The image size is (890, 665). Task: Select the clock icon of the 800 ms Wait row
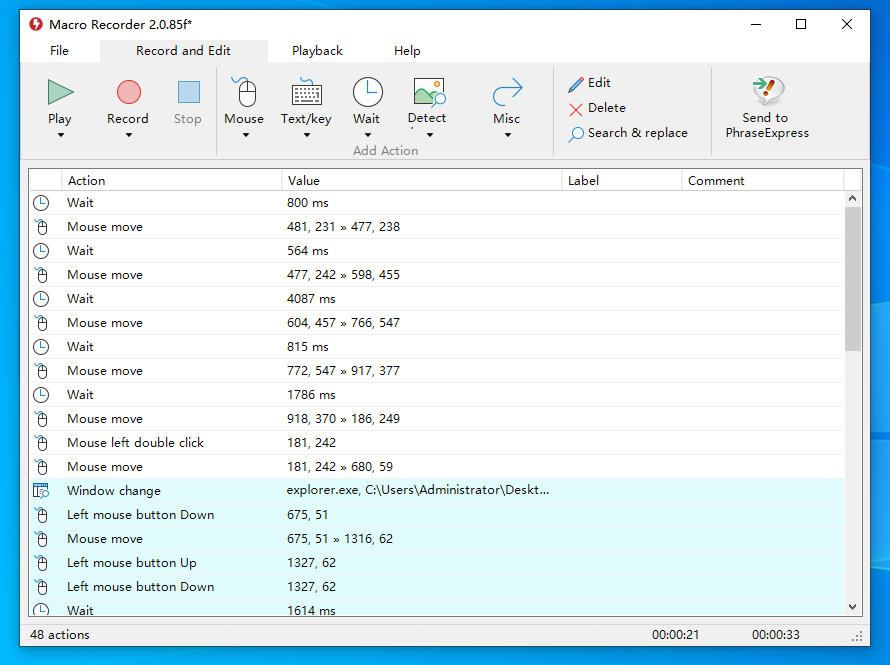click(41, 203)
